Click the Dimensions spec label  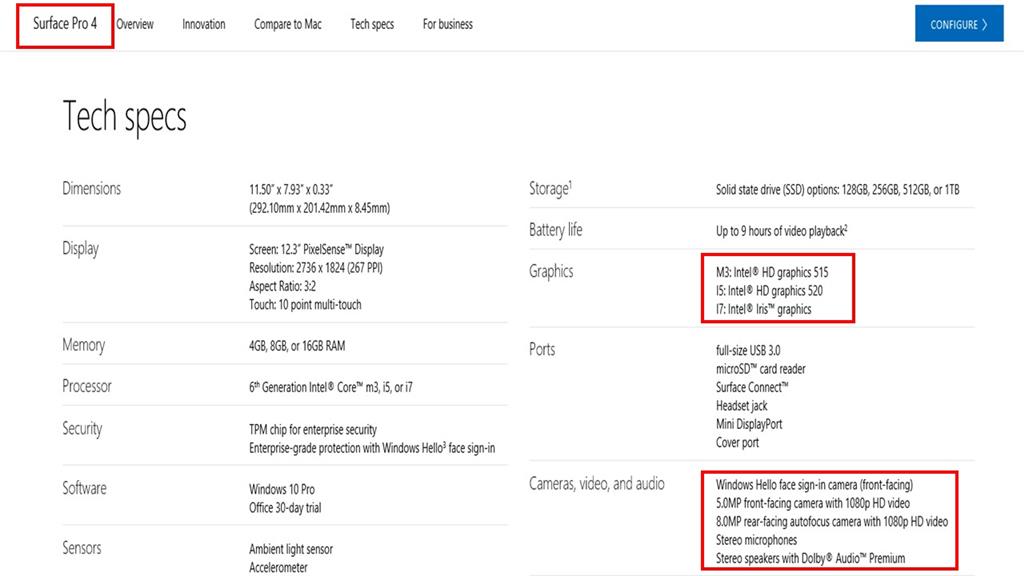(91, 189)
